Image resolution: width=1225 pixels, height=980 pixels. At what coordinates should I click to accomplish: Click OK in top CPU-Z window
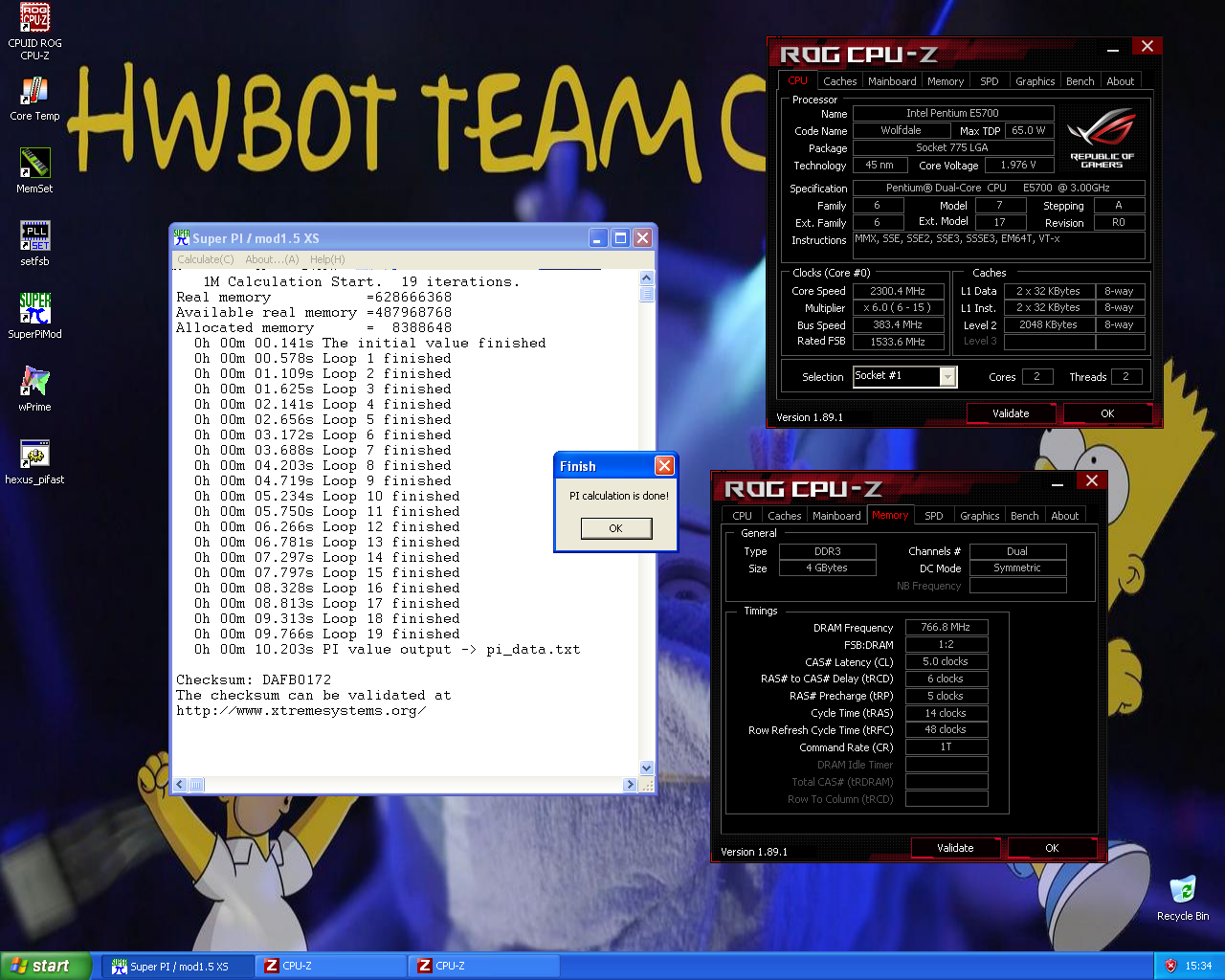point(1107,413)
